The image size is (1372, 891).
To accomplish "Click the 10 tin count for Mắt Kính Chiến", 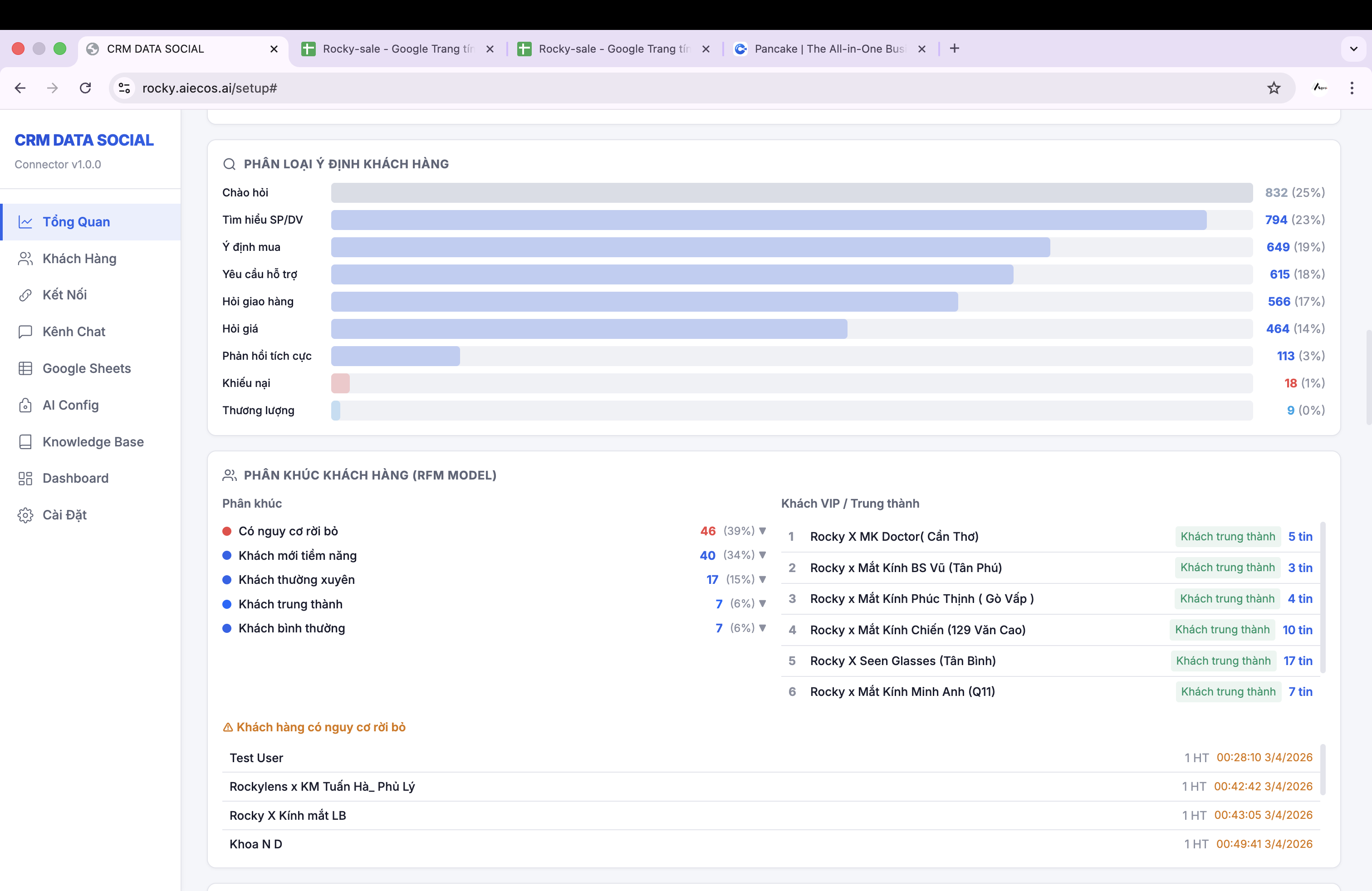I will 1297,630.
